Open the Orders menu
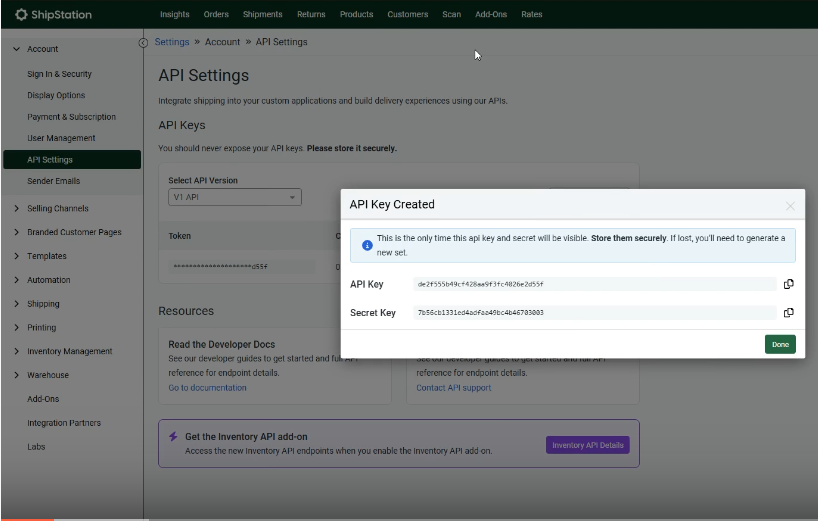818x521 pixels. pyautogui.click(x=216, y=14)
